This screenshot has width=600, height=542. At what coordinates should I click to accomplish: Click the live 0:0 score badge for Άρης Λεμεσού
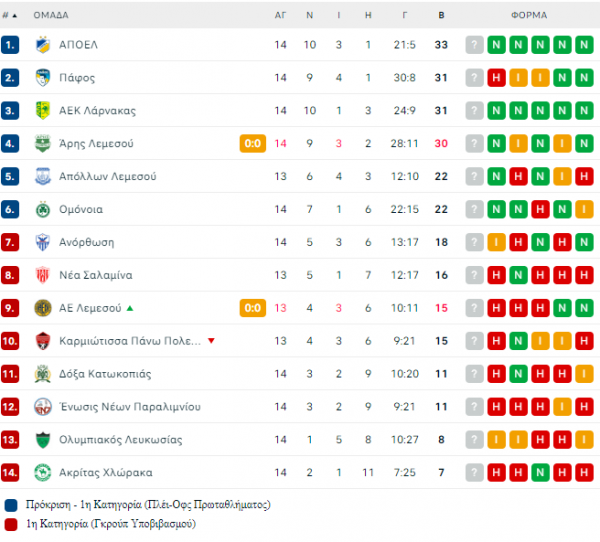point(253,144)
